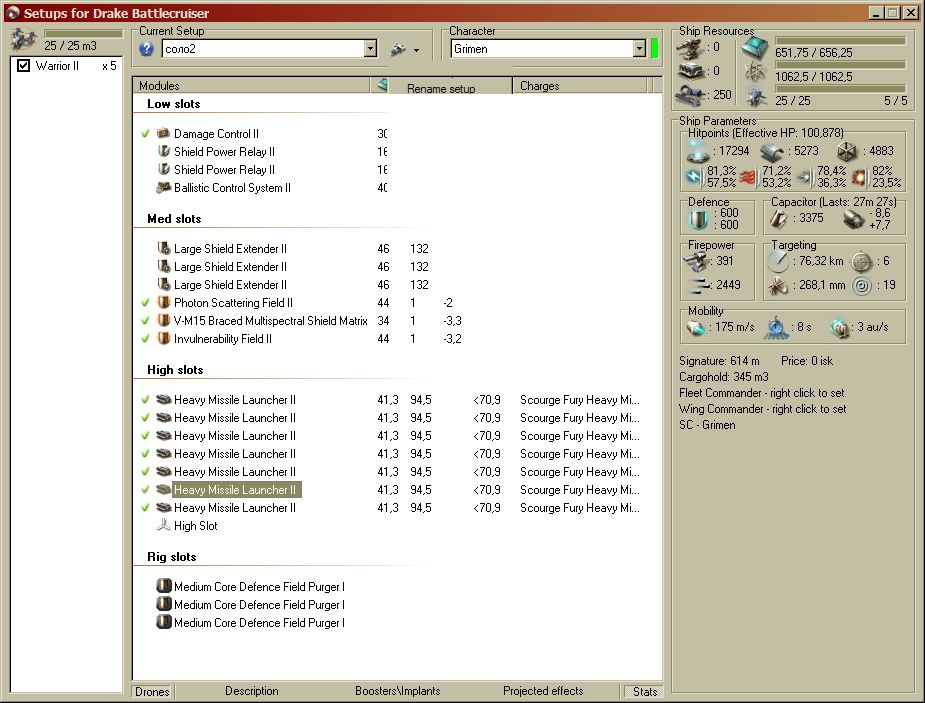Click the Charges column header
This screenshot has height=703, width=925.
pos(580,86)
